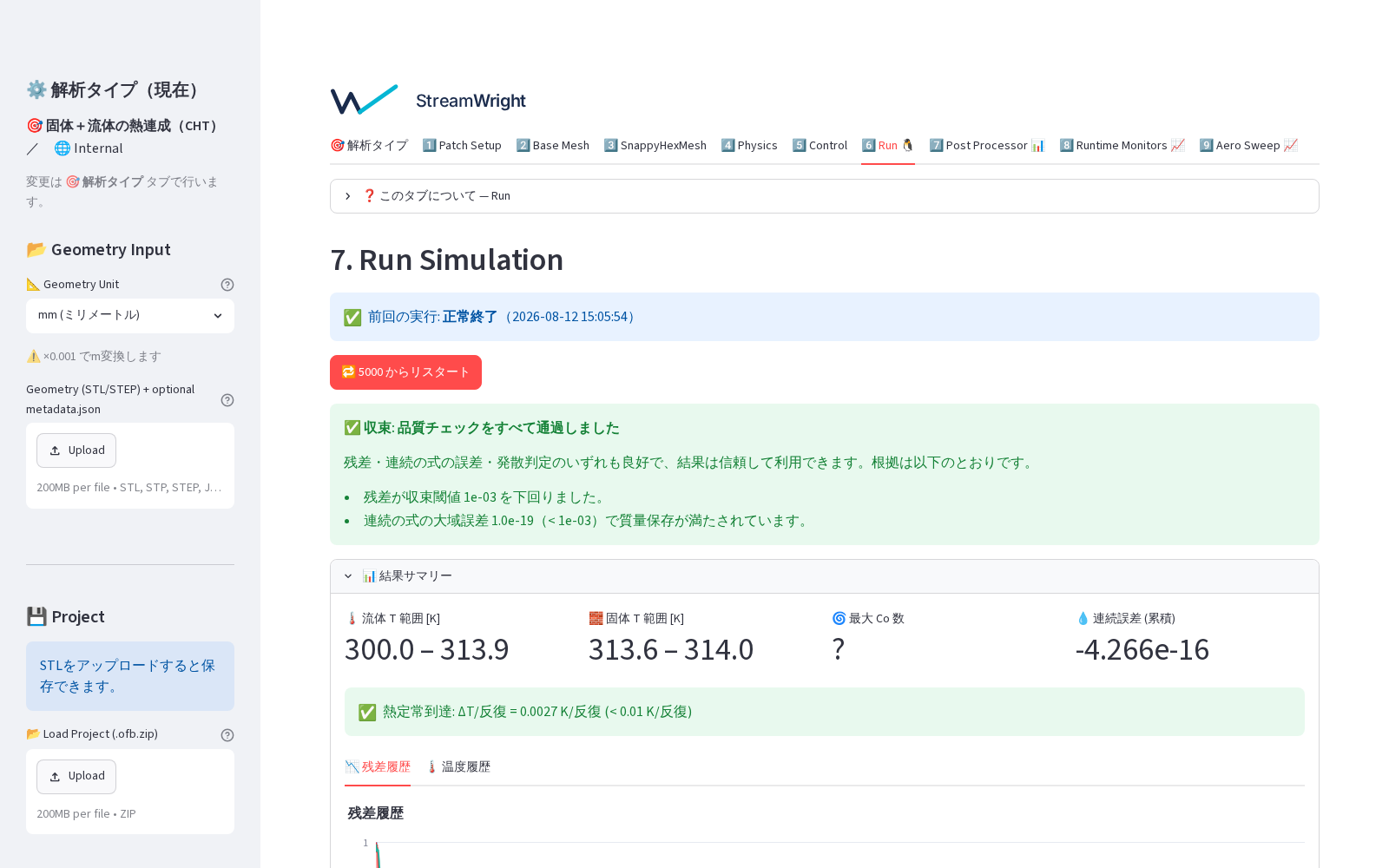Open help icon for Geometry STL/STEP upload
This screenshot has width=1389, height=868.
(227, 400)
